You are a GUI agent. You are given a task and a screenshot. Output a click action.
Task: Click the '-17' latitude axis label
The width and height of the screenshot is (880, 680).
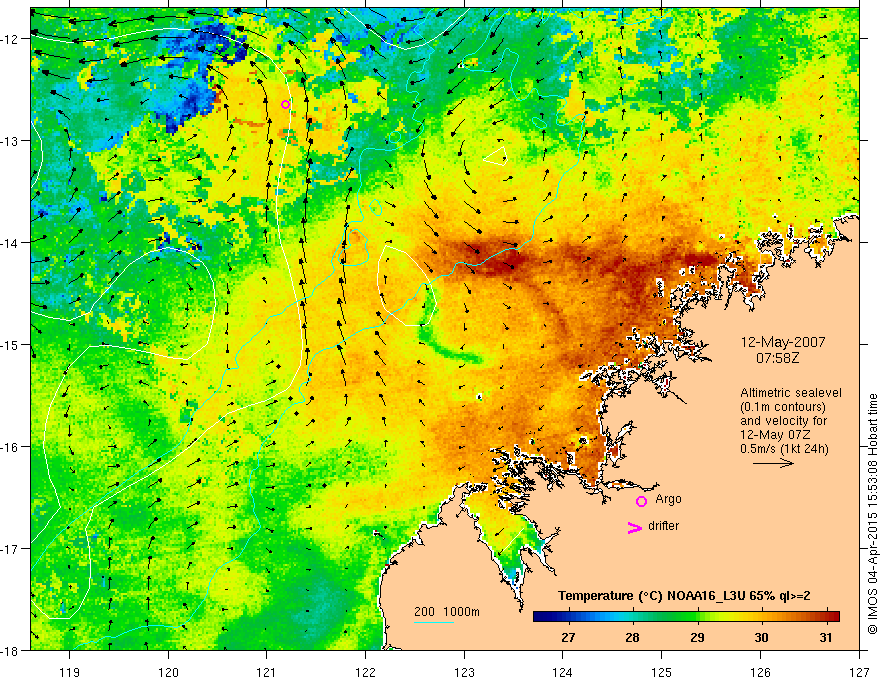[x=11, y=548]
